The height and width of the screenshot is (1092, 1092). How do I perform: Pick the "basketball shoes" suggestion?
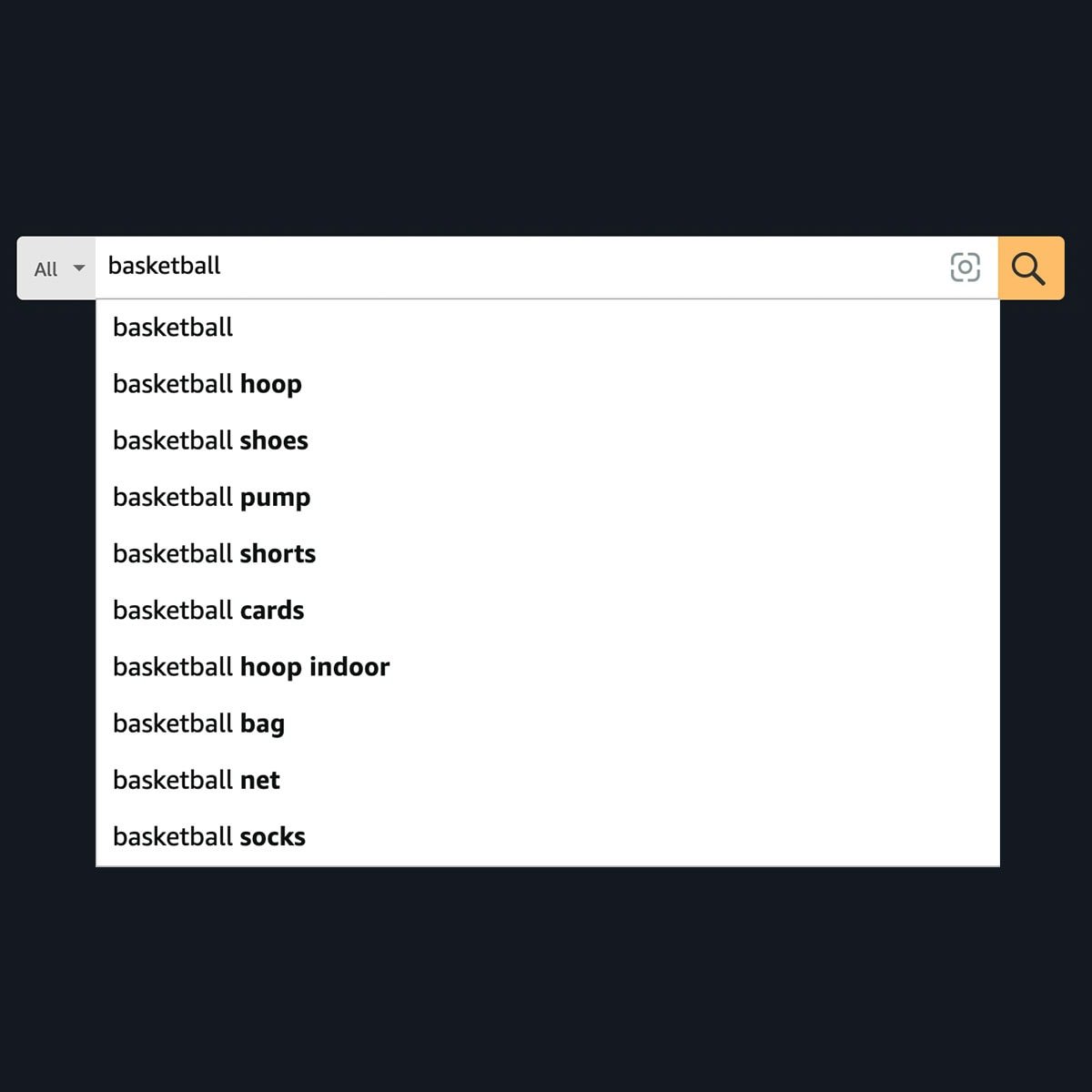210,440
